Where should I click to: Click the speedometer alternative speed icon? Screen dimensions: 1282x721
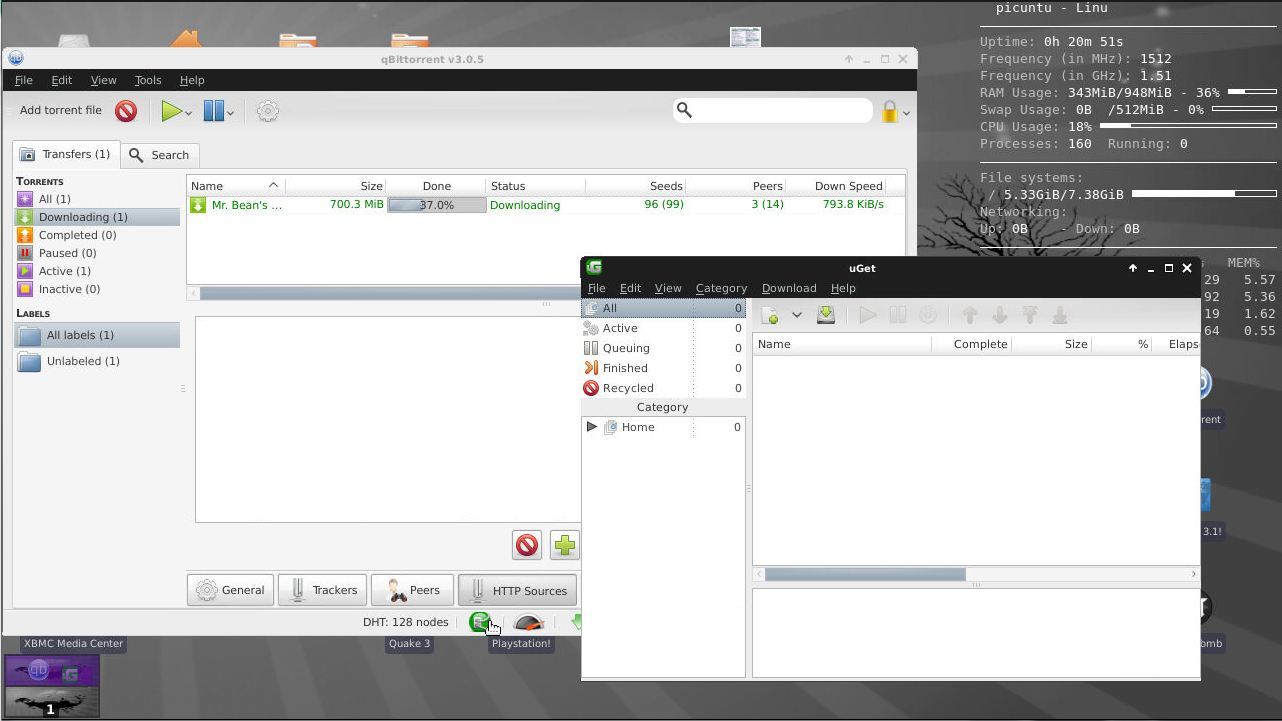tap(529, 622)
